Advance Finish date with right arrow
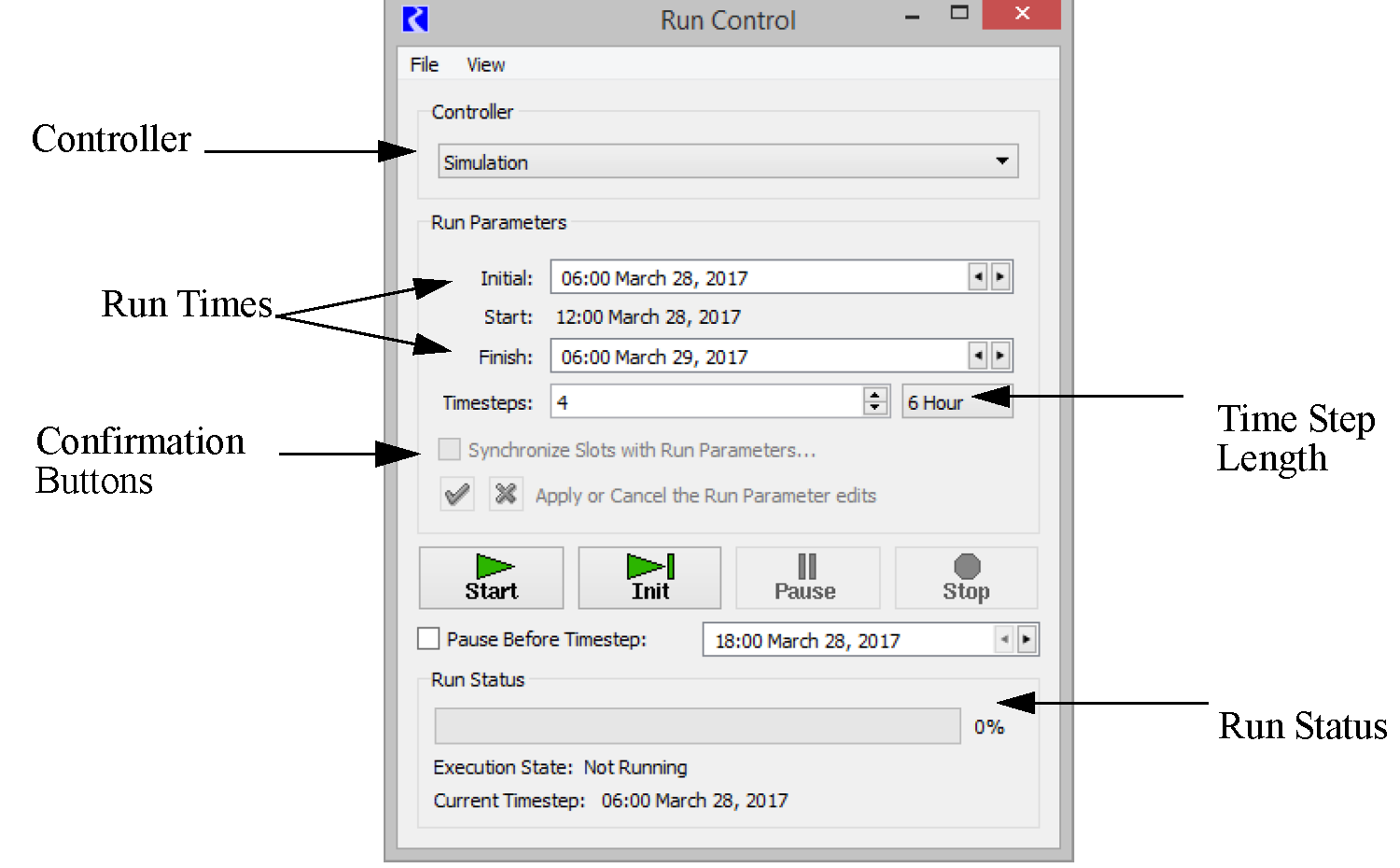 [x=1001, y=356]
